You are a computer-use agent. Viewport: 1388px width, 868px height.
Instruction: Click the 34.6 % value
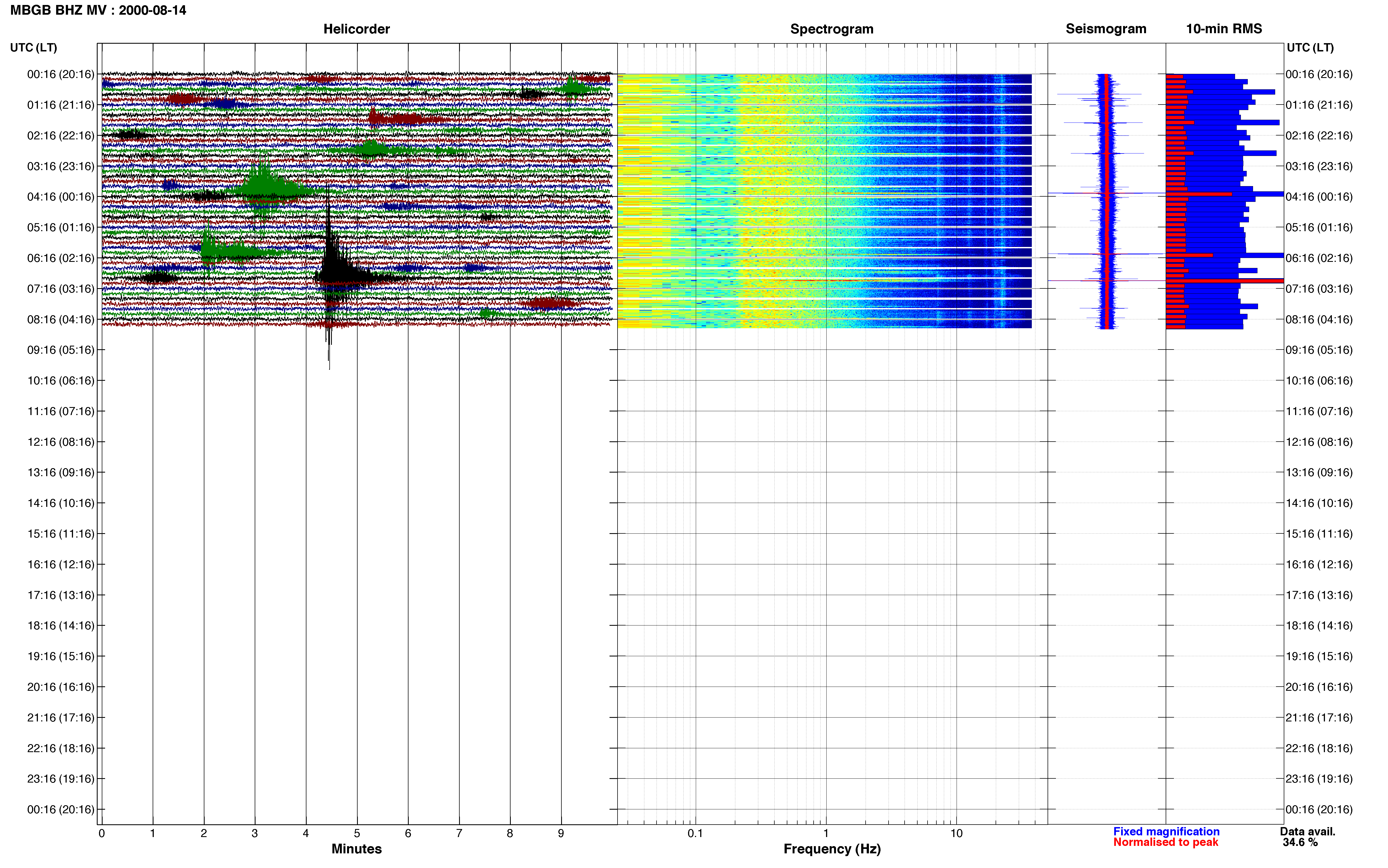click(x=1300, y=842)
